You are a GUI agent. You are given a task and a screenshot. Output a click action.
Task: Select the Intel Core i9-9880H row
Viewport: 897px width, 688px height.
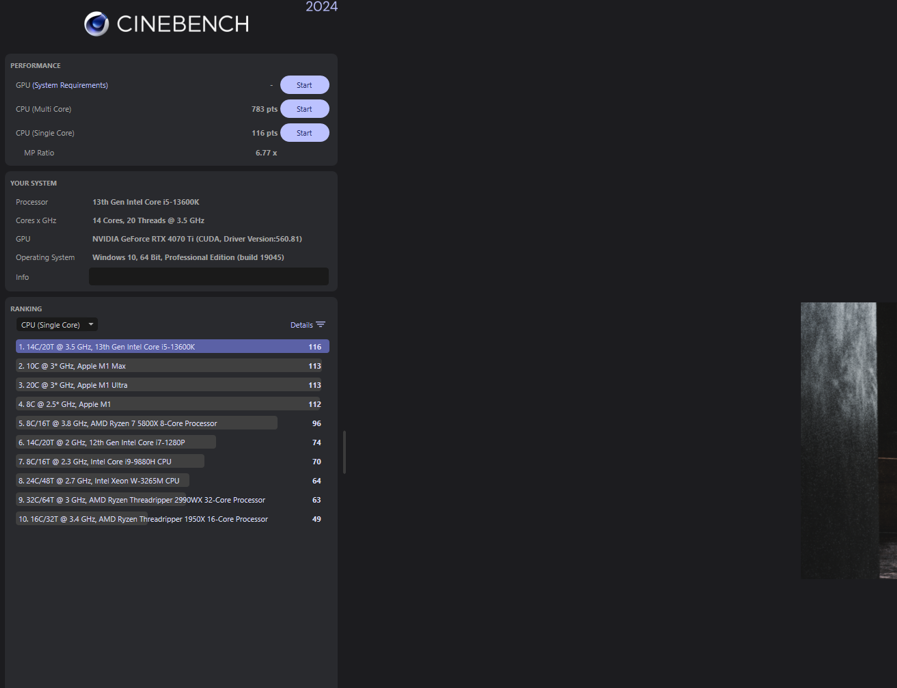172,462
